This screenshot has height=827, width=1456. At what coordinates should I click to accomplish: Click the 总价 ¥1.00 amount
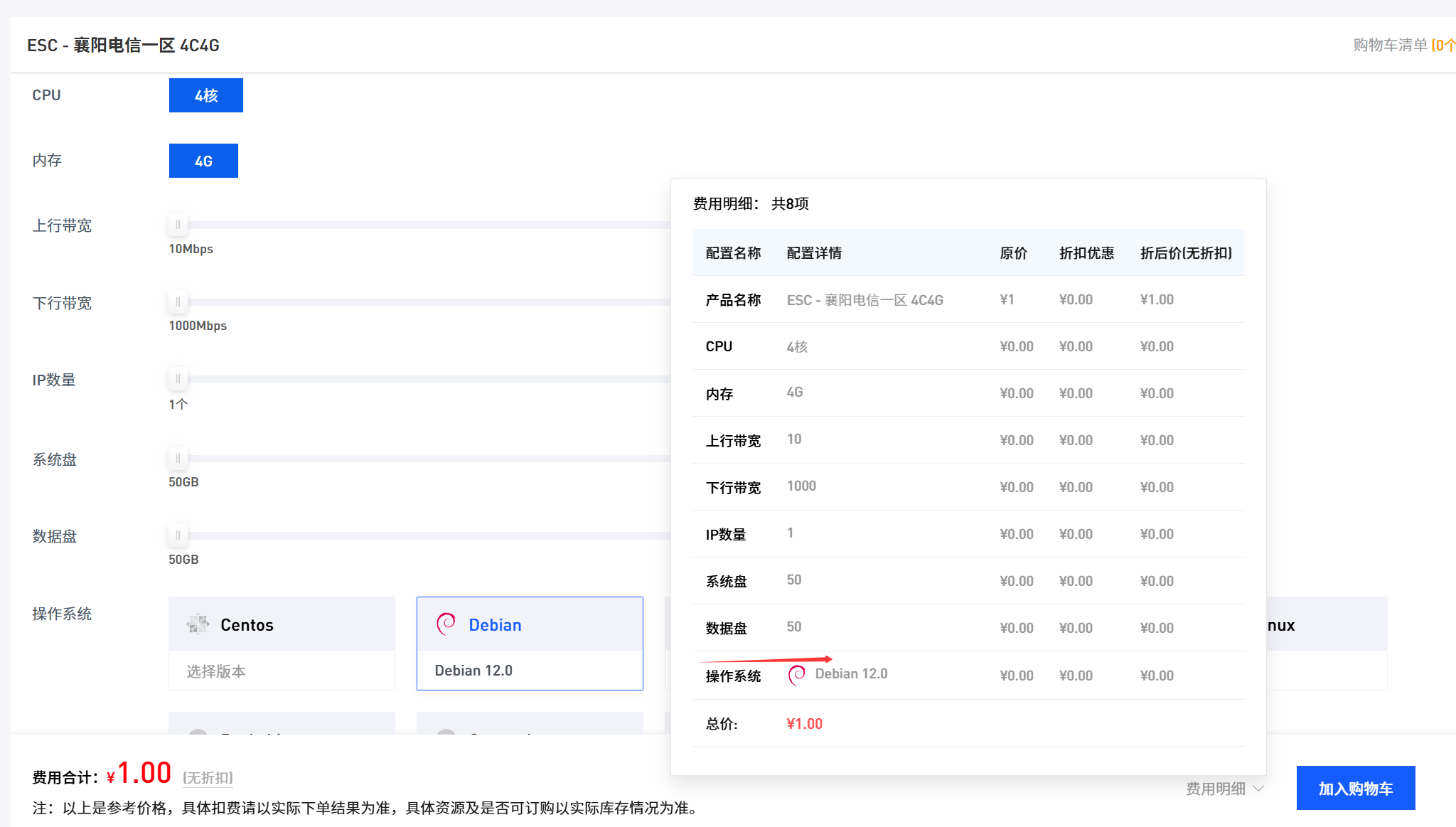804,724
